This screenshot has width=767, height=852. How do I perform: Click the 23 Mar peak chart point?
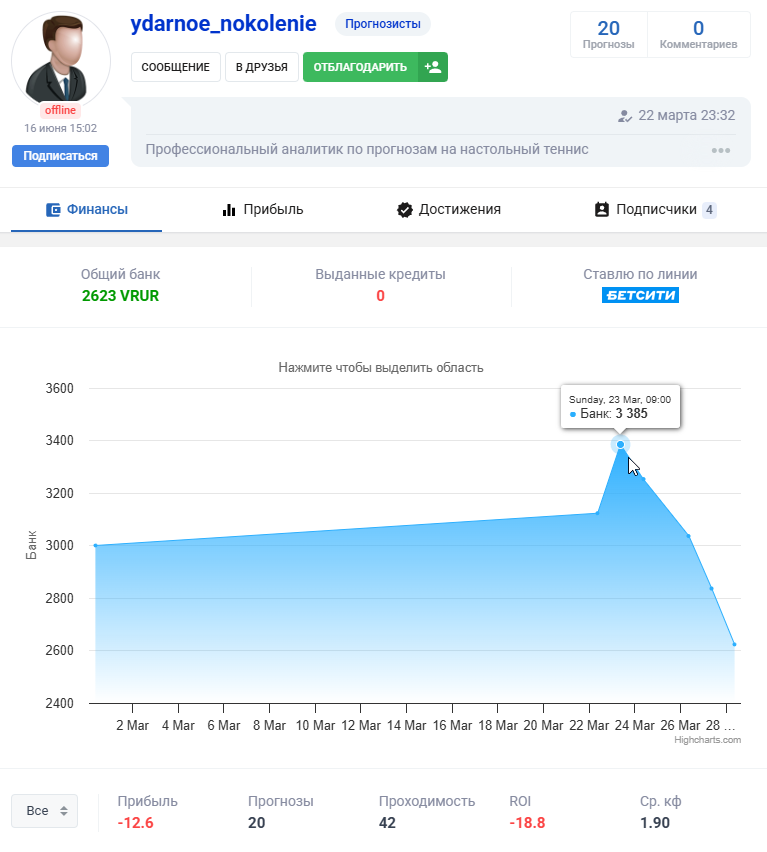coord(621,445)
